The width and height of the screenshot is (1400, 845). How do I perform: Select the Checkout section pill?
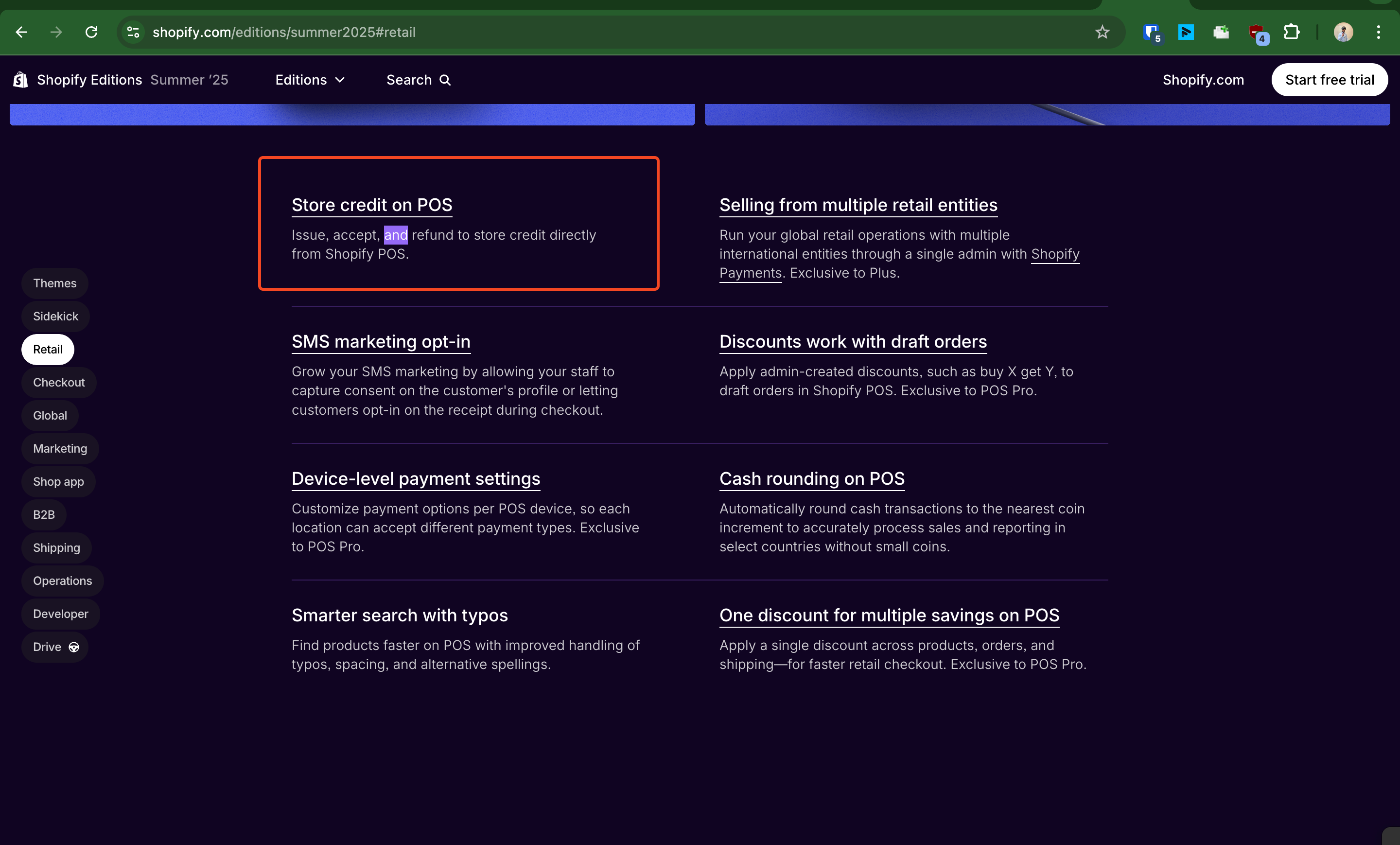[58, 383]
